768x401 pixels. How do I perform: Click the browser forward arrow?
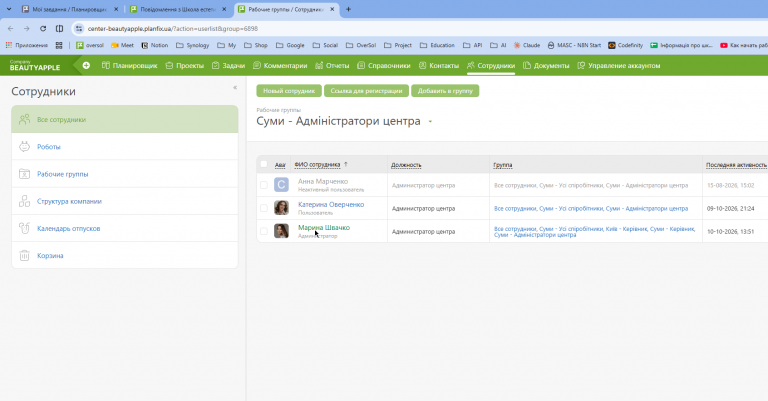(x=26, y=28)
